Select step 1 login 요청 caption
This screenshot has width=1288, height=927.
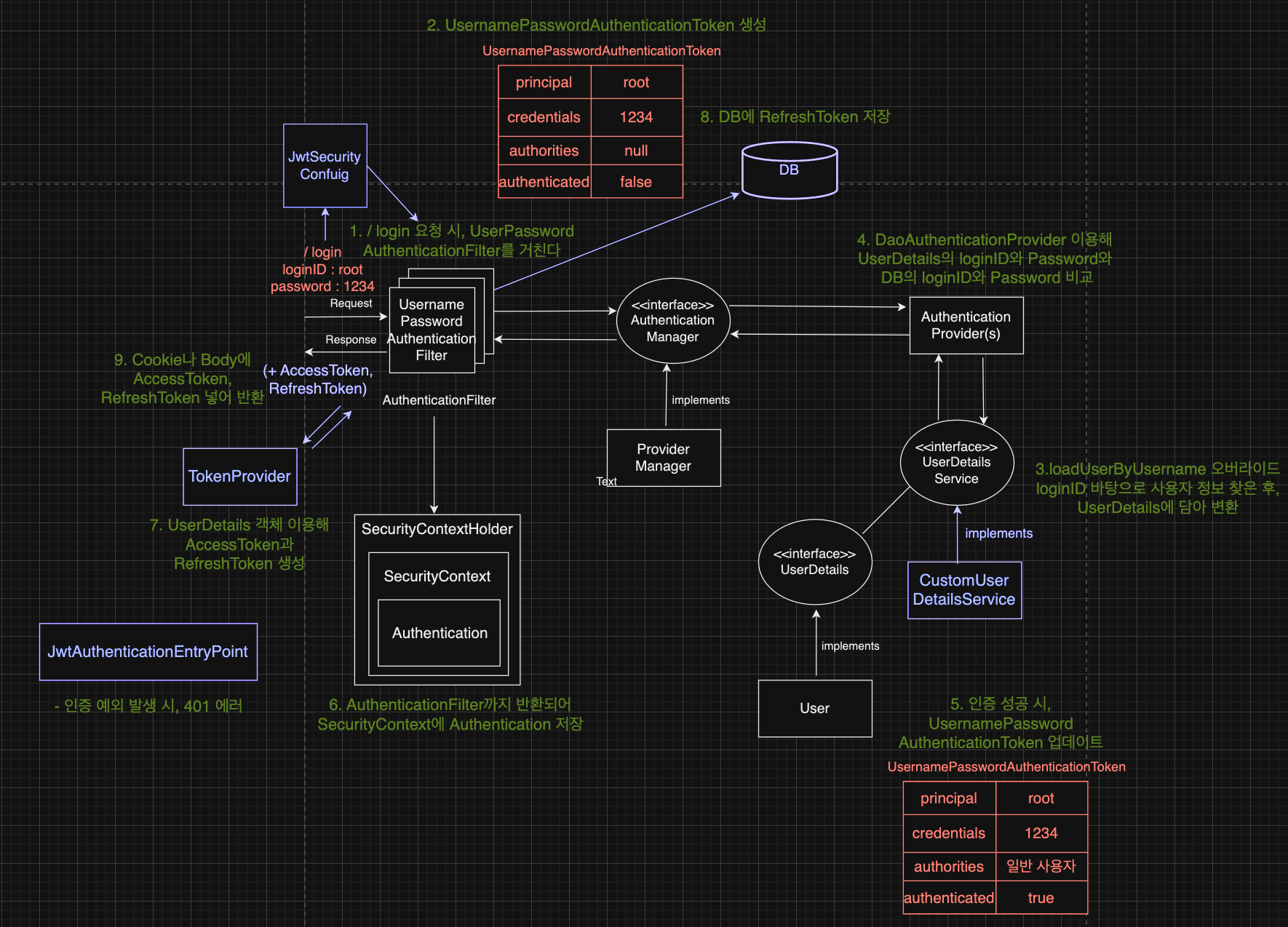tap(461, 241)
